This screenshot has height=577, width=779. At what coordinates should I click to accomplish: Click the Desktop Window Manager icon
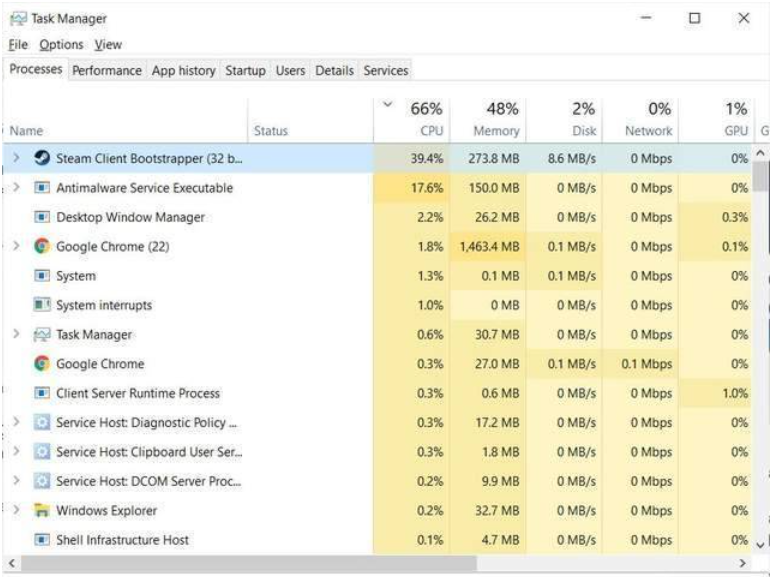42,217
